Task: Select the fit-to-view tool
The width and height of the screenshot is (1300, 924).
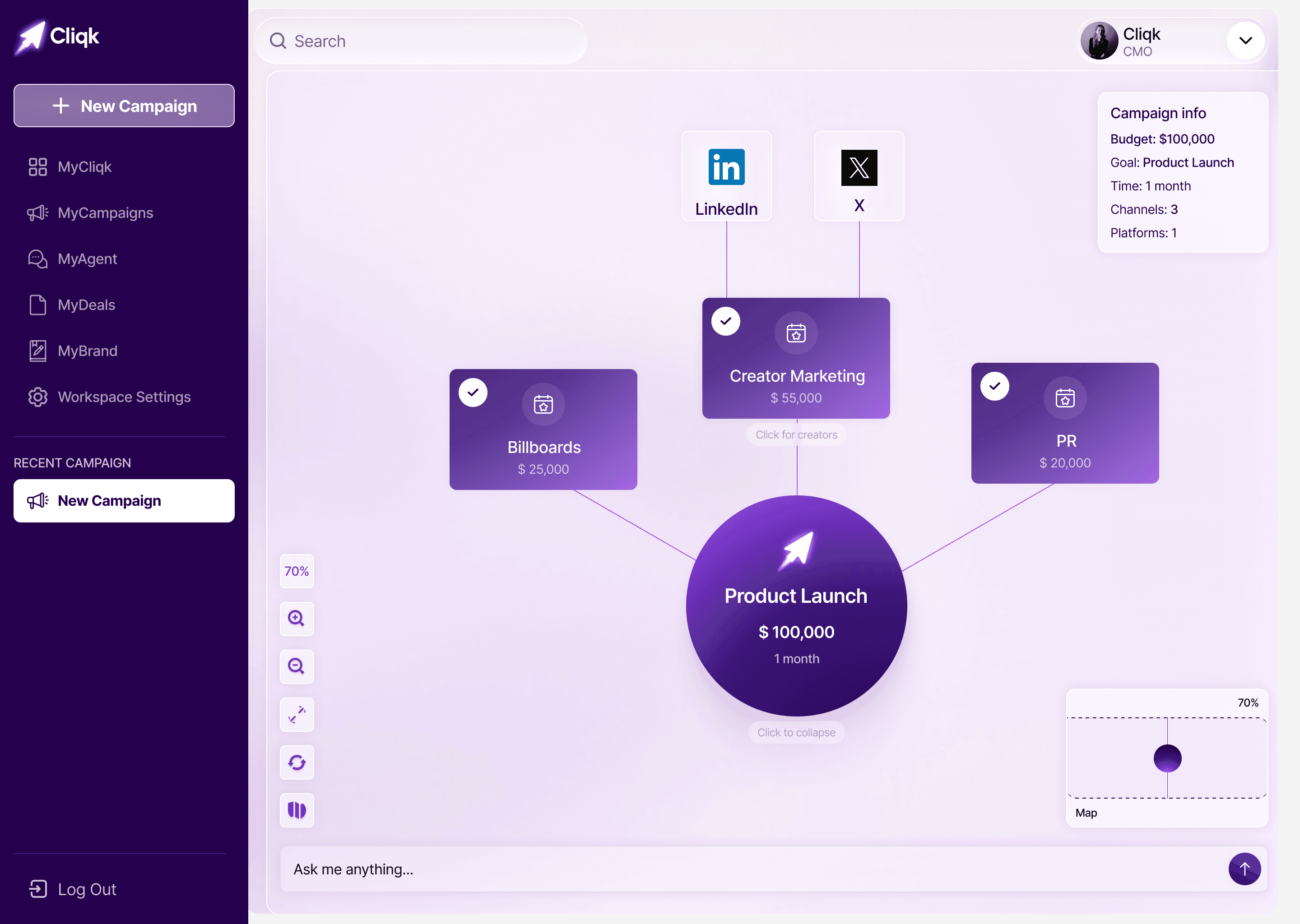Action: pos(297,715)
